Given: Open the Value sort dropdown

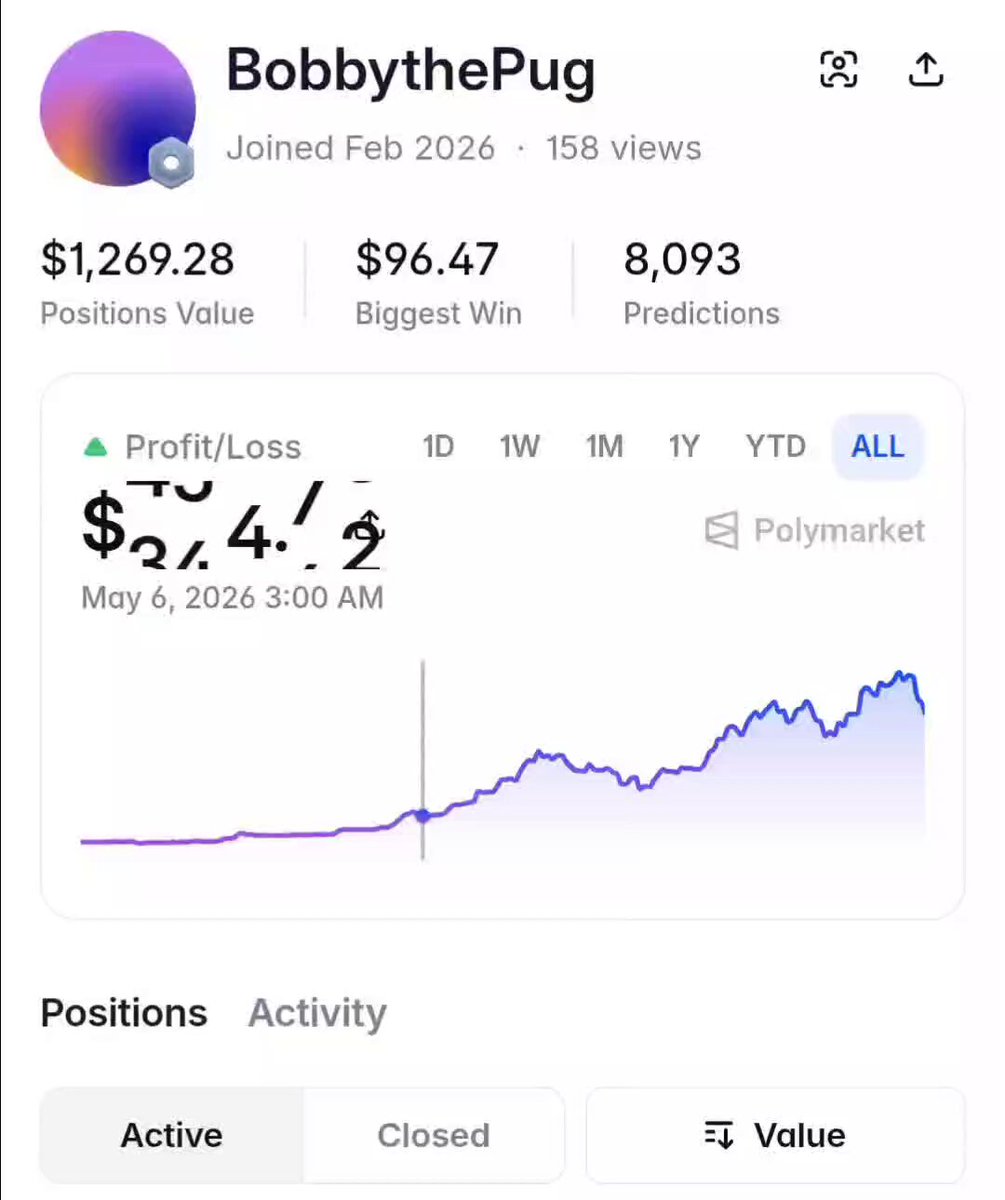Looking at the screenshot, I should (775, 1135).
